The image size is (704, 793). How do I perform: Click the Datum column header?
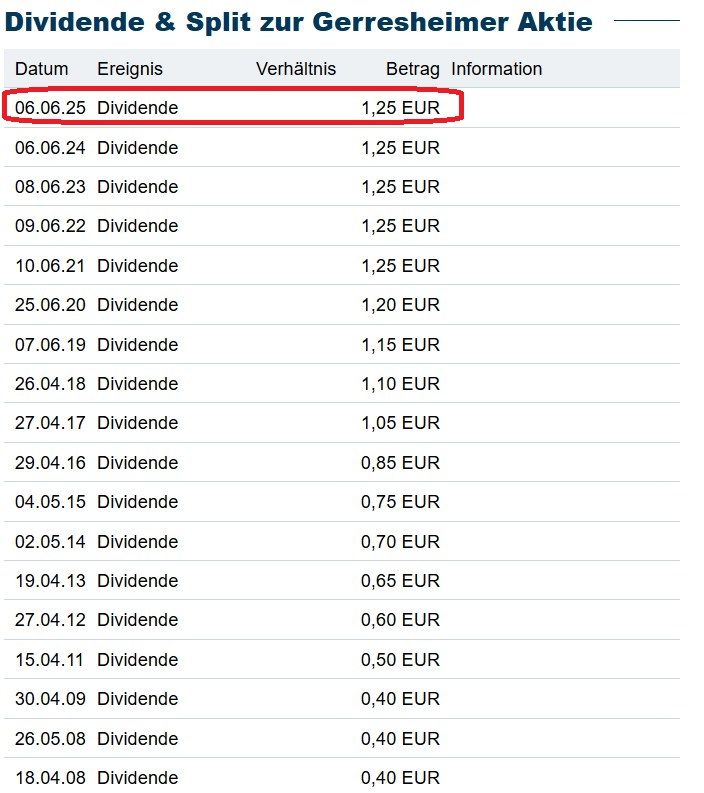pos(42,69)
